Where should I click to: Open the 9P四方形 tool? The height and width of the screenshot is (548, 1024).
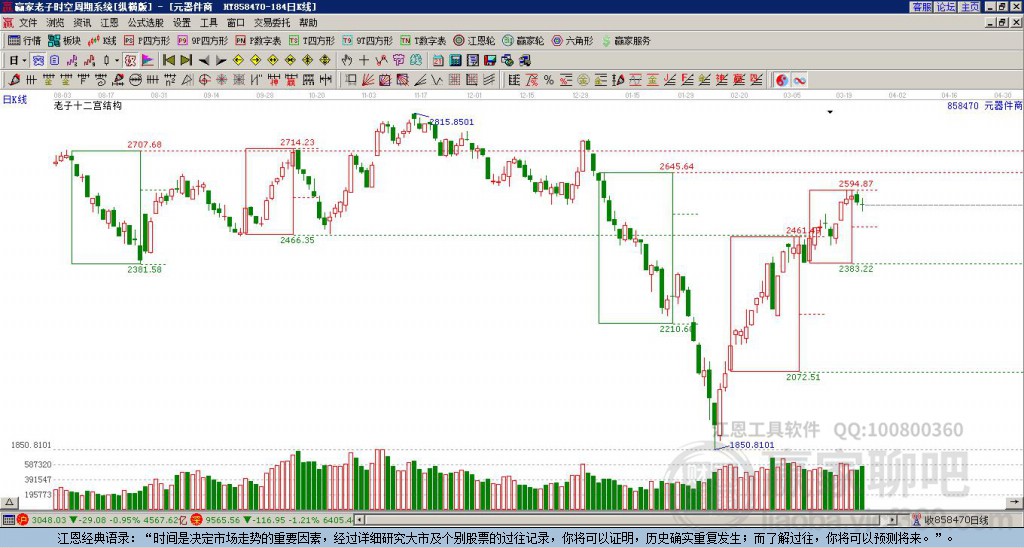pyautogui.click(x=202, y=40)
